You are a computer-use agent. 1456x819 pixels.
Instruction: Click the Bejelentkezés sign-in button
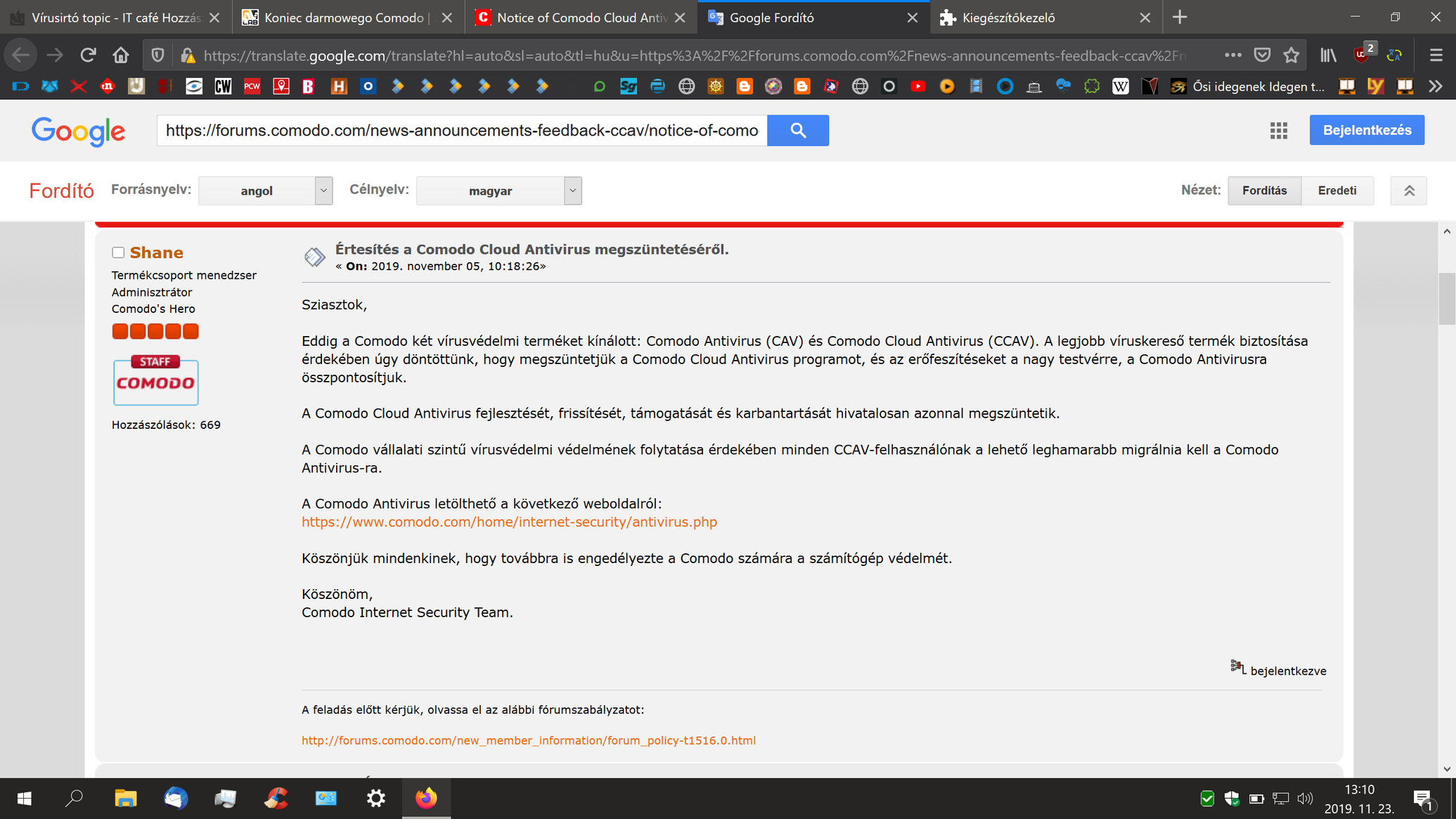1367,130
